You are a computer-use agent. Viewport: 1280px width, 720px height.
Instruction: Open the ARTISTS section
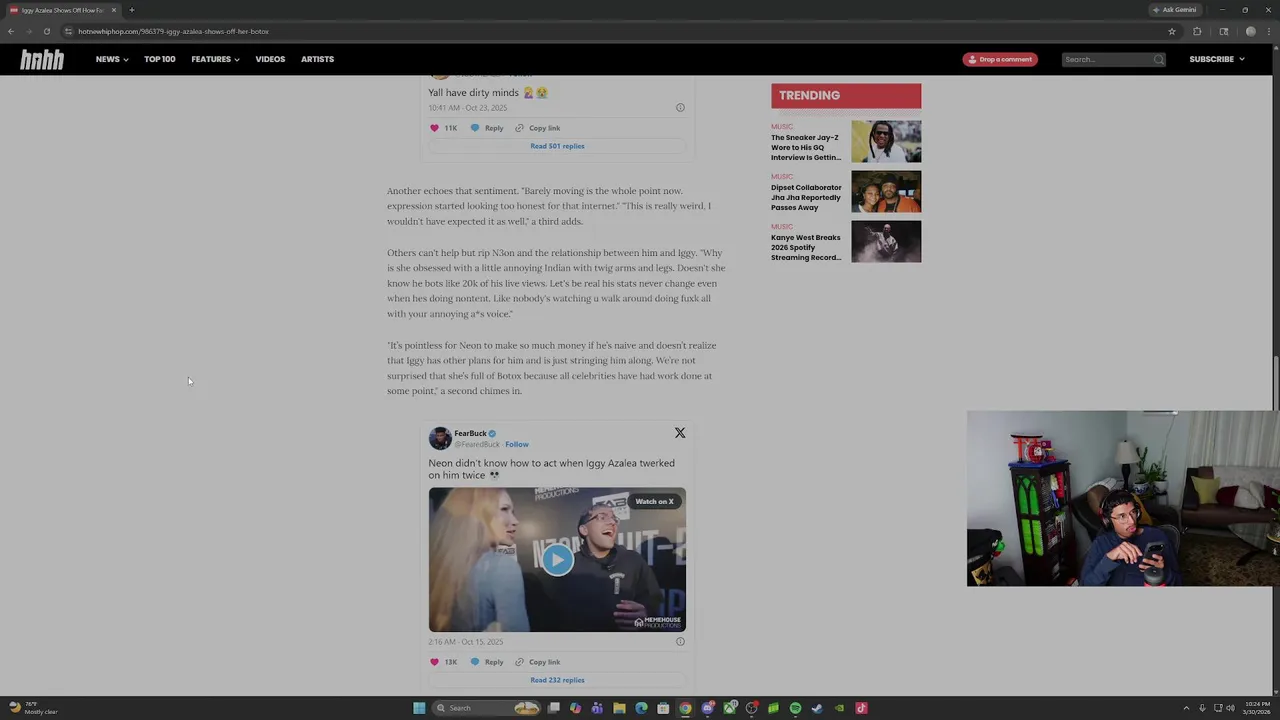click(317, 59)
